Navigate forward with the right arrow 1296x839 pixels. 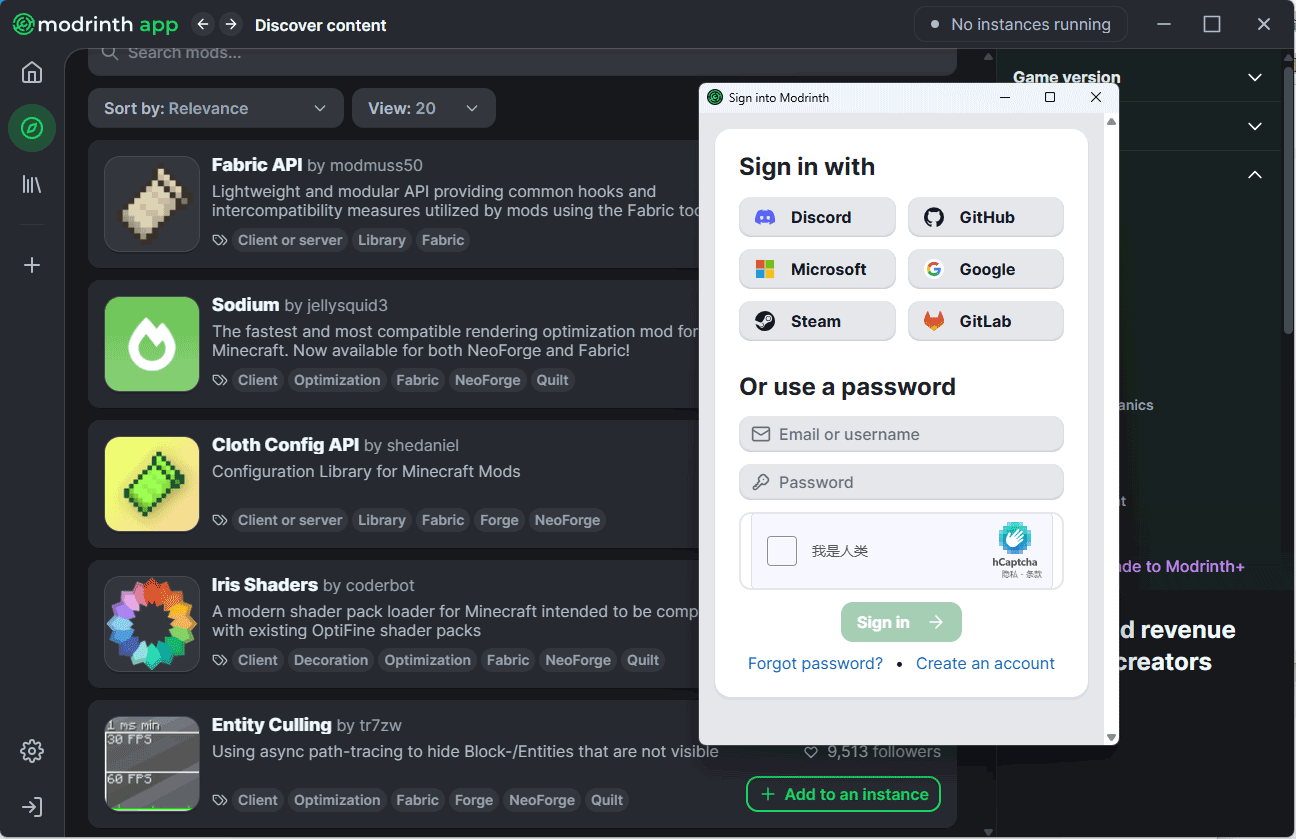231,24
